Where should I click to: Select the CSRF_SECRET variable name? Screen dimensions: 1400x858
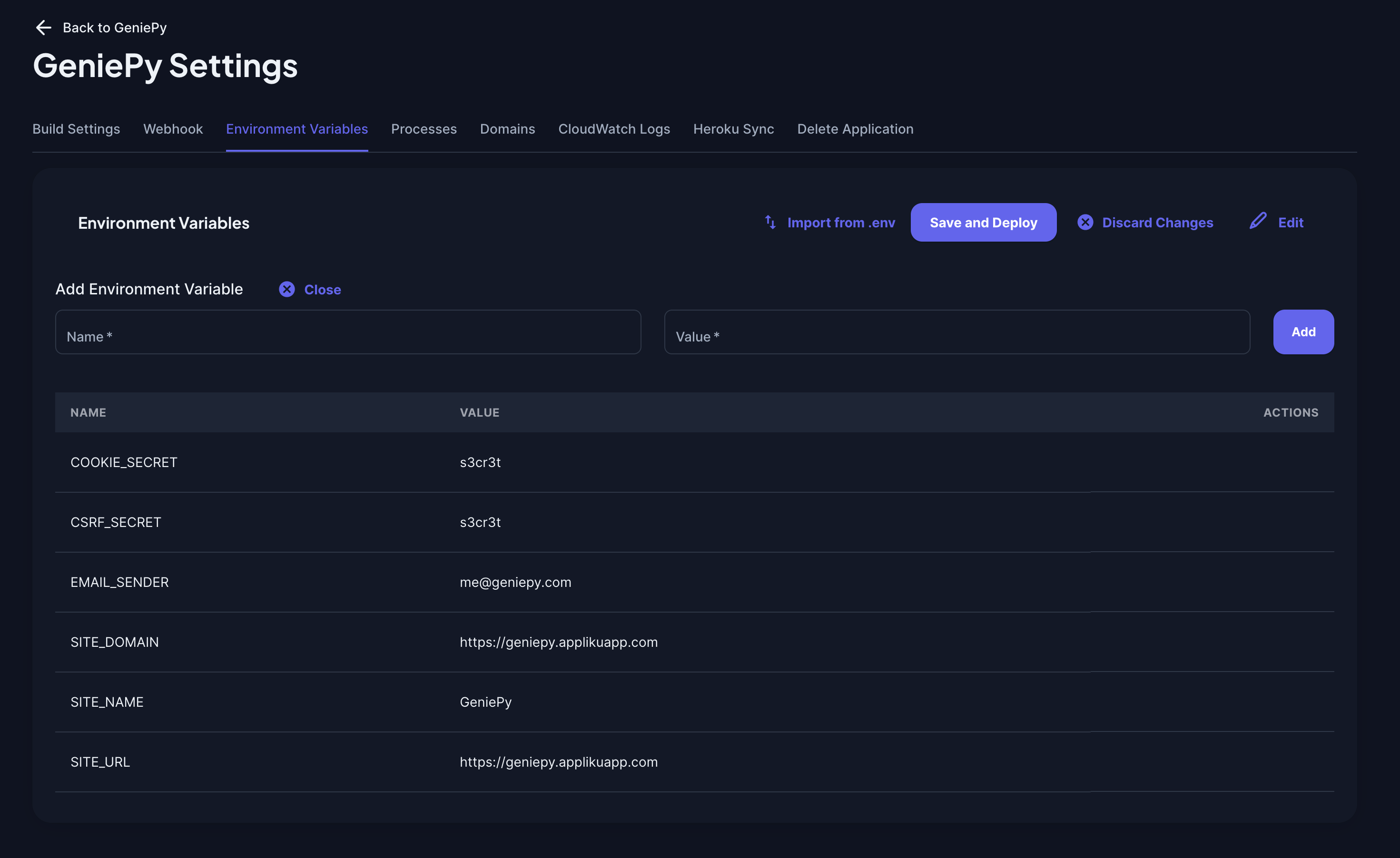(116, 522)
